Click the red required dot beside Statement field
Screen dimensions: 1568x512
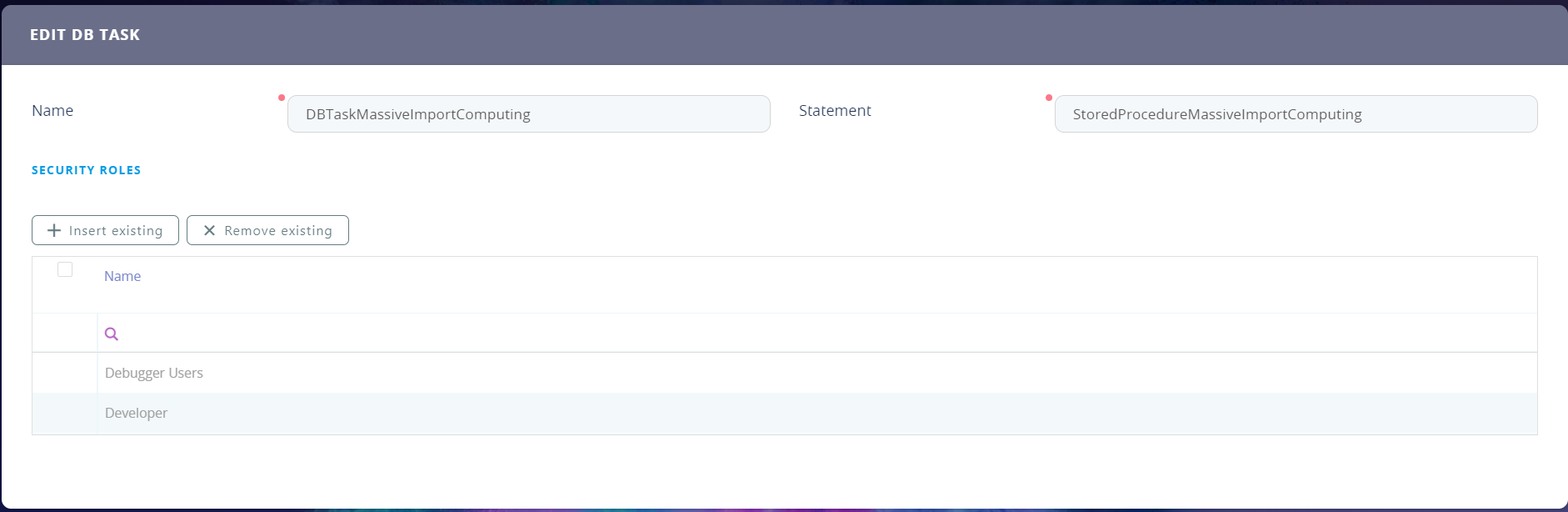pos(1049,98)
